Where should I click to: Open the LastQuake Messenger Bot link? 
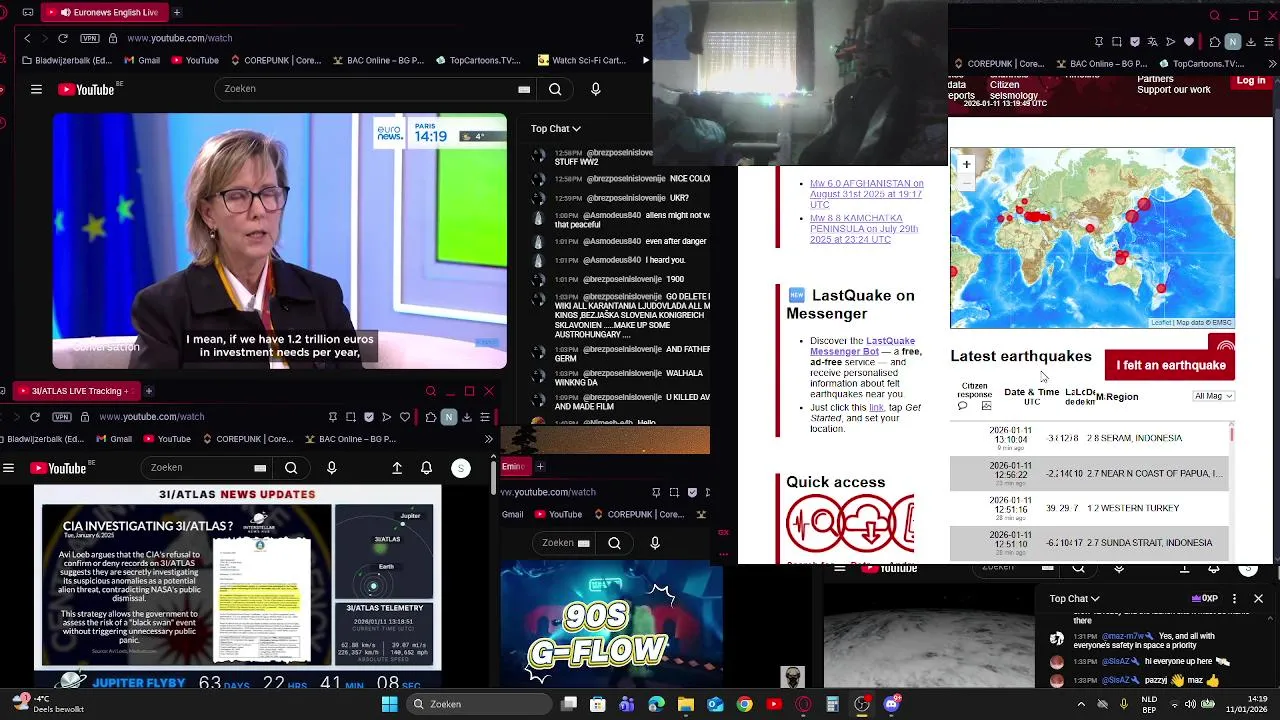point(862,346)
